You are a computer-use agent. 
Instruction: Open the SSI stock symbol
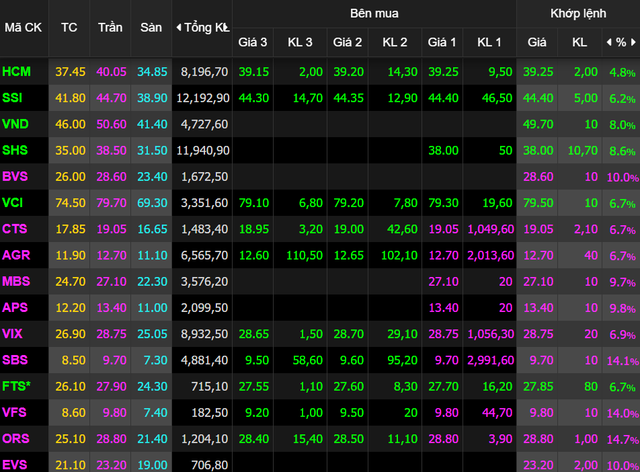coord(14,98)
